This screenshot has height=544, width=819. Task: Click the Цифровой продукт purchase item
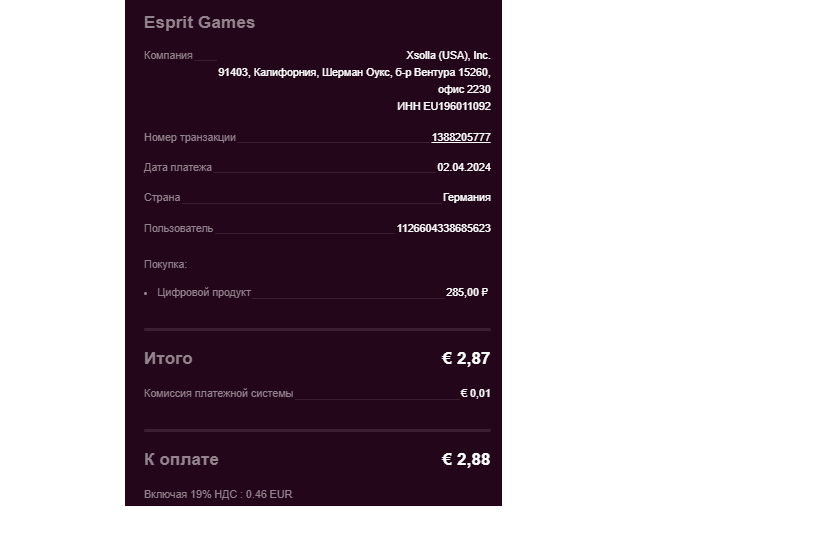tap(204, 292)
